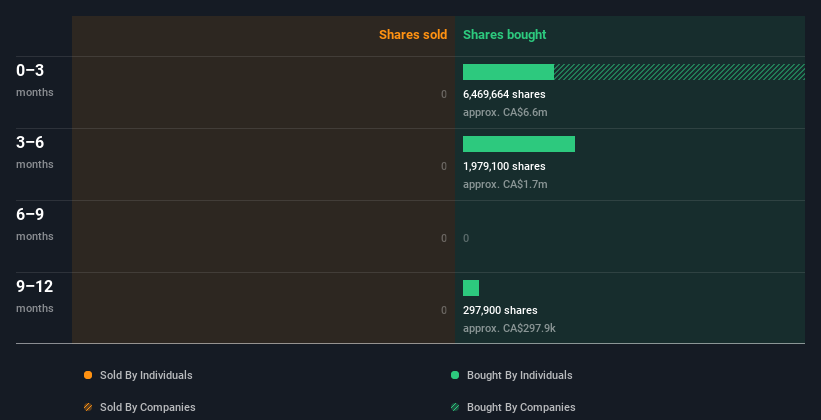Viewport: 821px width, 420px height.
Task: Select the Sold By Individuals legend label
Action: pos(146,375)
